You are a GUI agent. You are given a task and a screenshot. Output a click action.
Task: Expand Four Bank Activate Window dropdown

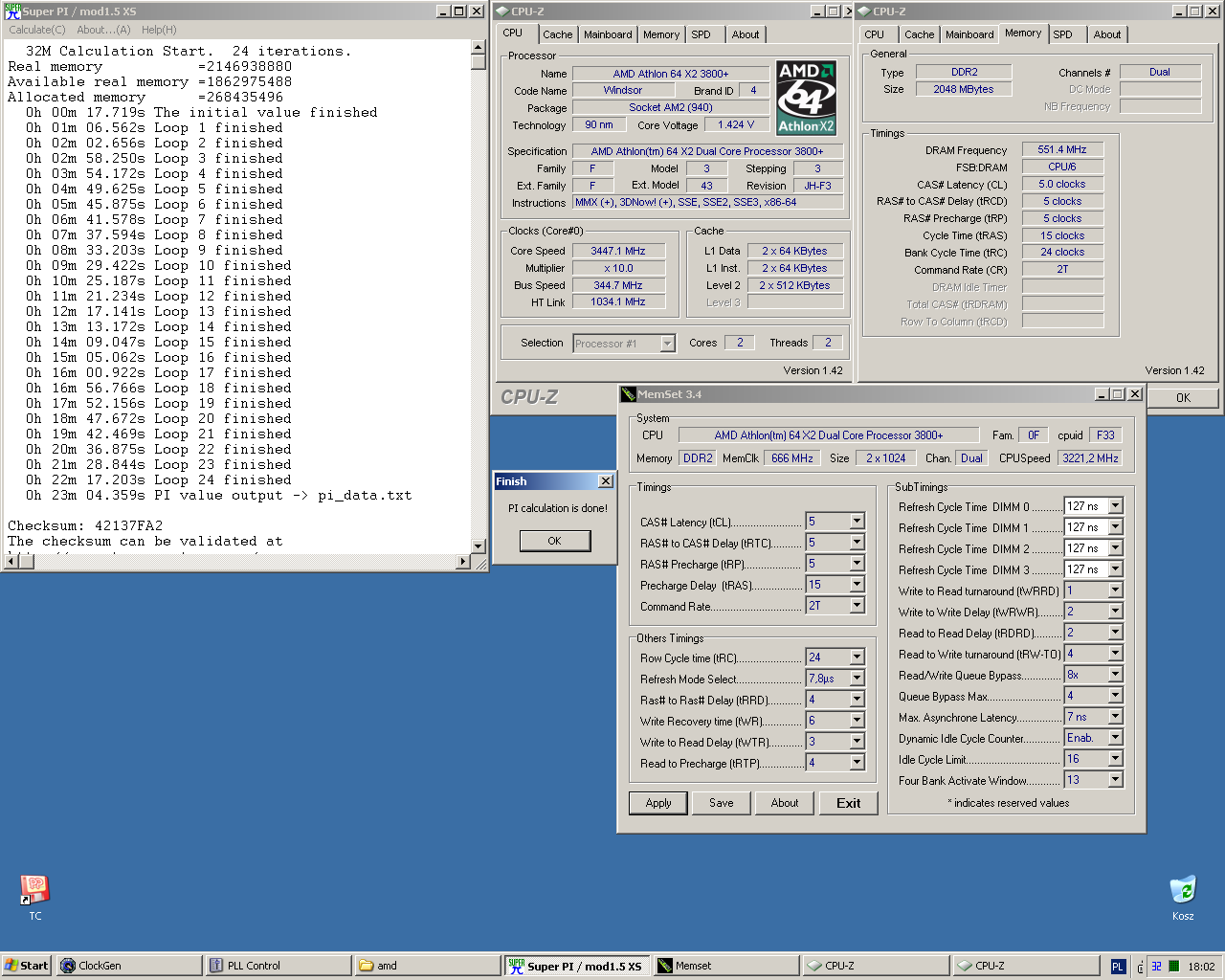pyautogui.click(x=1115, y=780)
